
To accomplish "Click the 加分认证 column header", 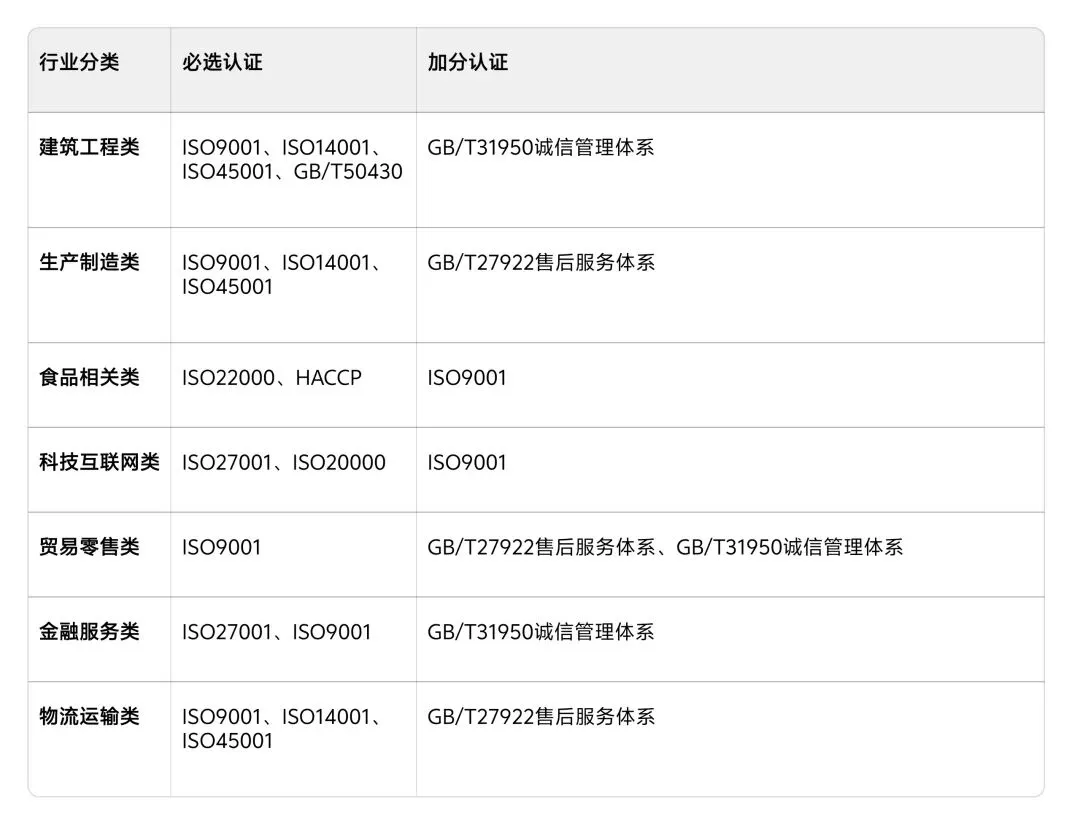I will 468,63.
